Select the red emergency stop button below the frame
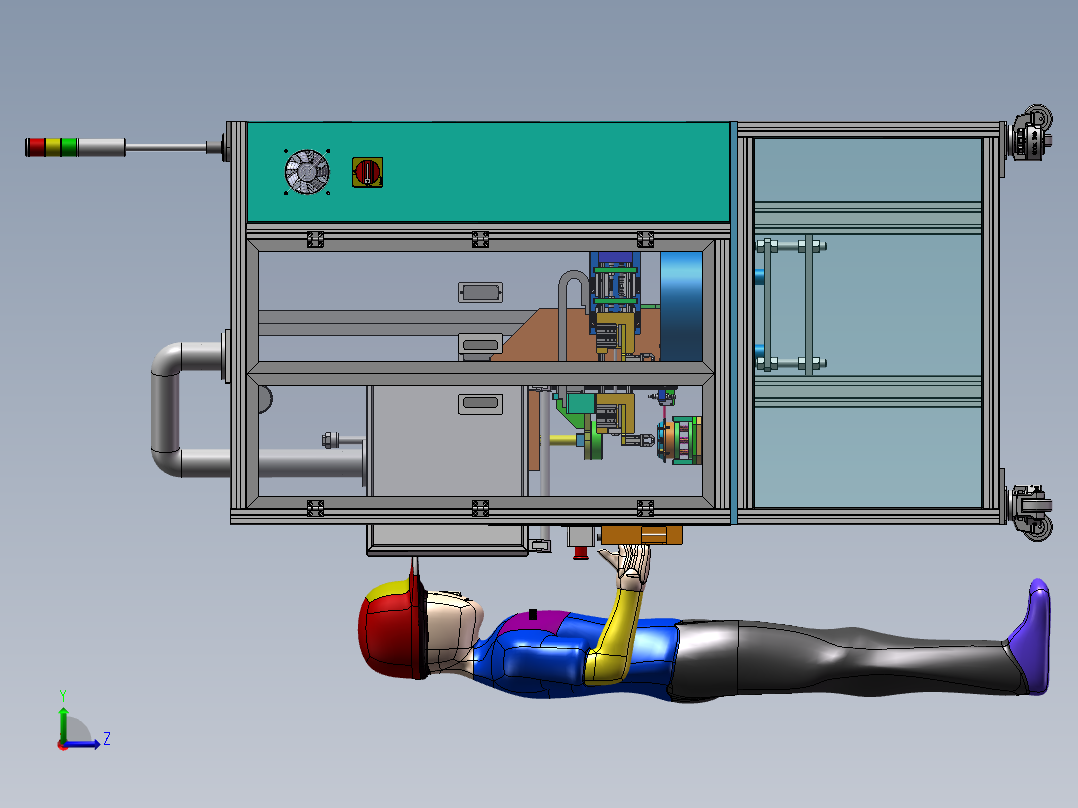 581,553
